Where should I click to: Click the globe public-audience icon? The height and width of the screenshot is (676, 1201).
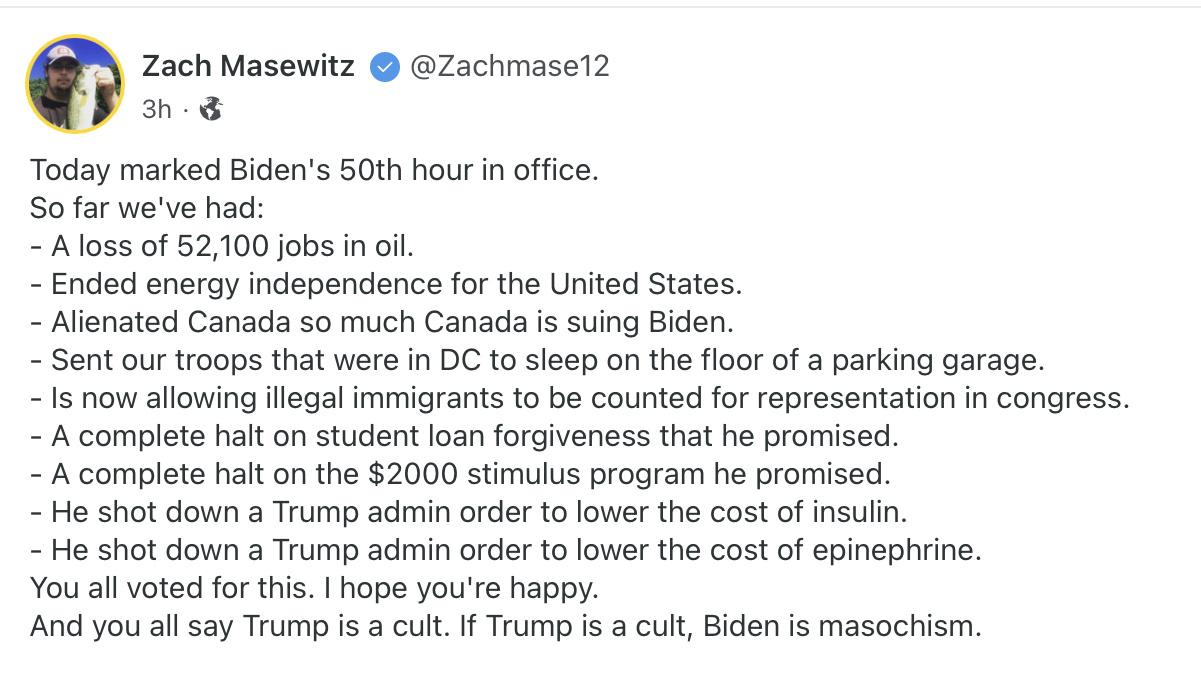(210, 109)
